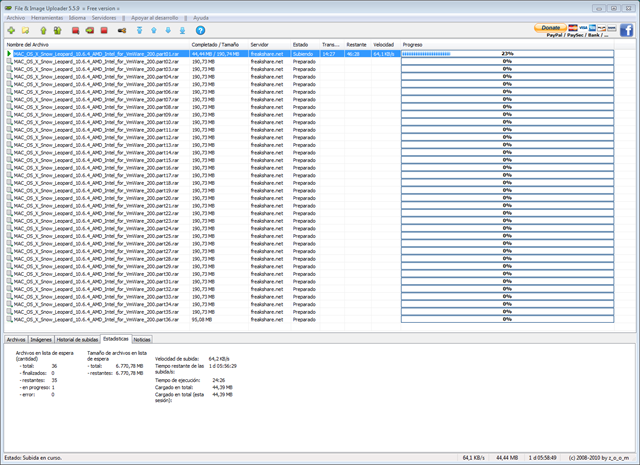Click the Subiendo status cell
Image resolution: width=640 pixels, height=465 pixels.
[303, 53]
